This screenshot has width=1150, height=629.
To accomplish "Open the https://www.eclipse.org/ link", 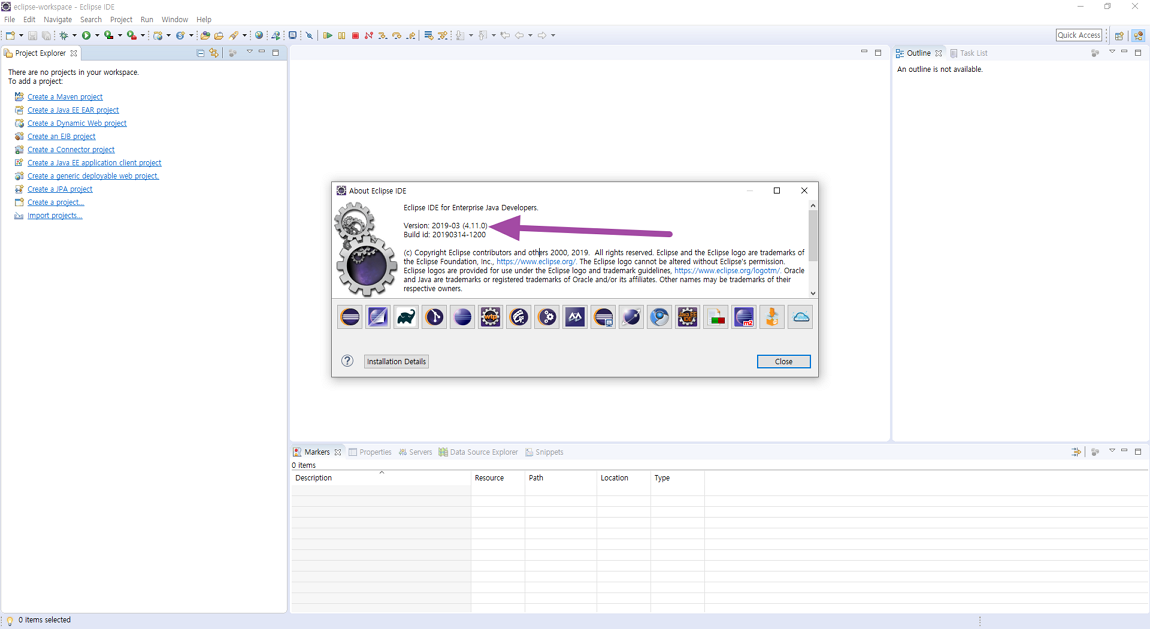I will click(536, 262).
